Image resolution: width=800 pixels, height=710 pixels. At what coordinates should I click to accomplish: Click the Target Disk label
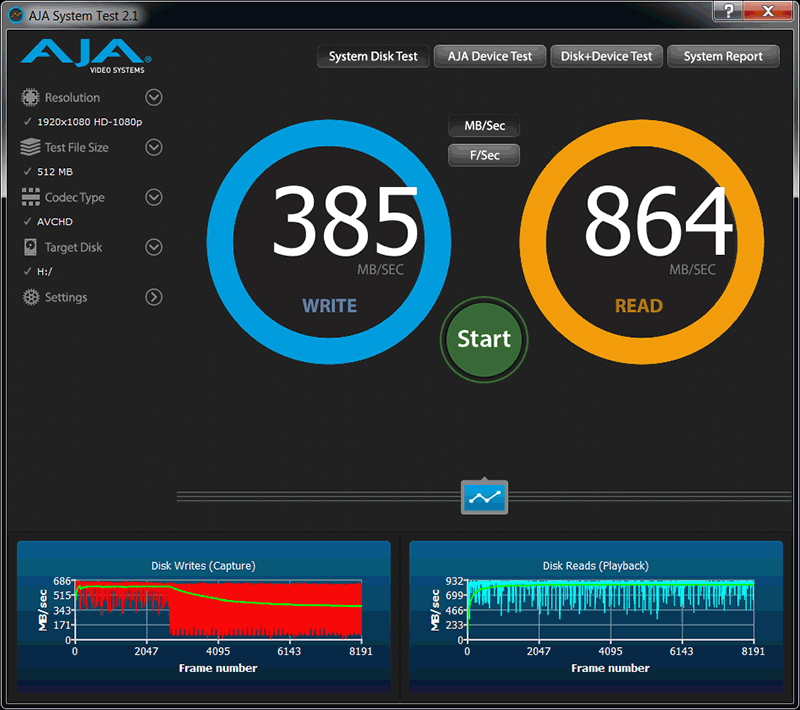73,247
